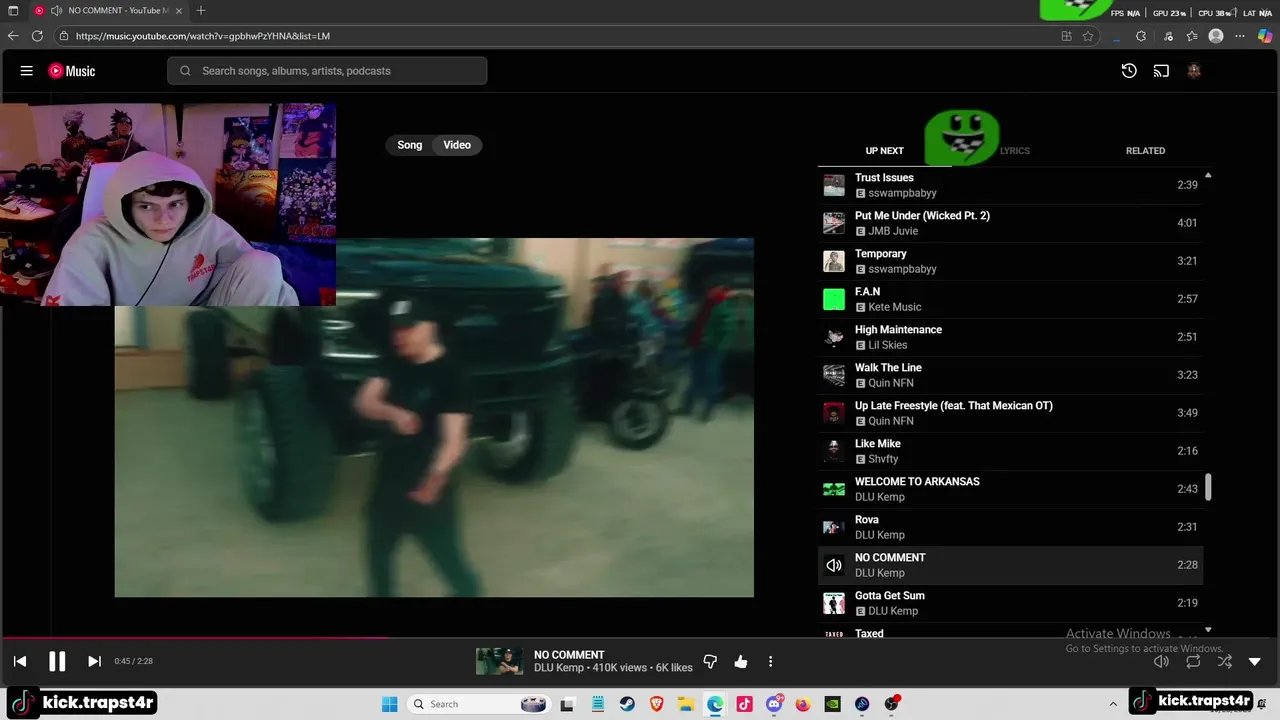This screenshot has height=720, width=1280.
Task: Go back in the browser
Action: 13,36
